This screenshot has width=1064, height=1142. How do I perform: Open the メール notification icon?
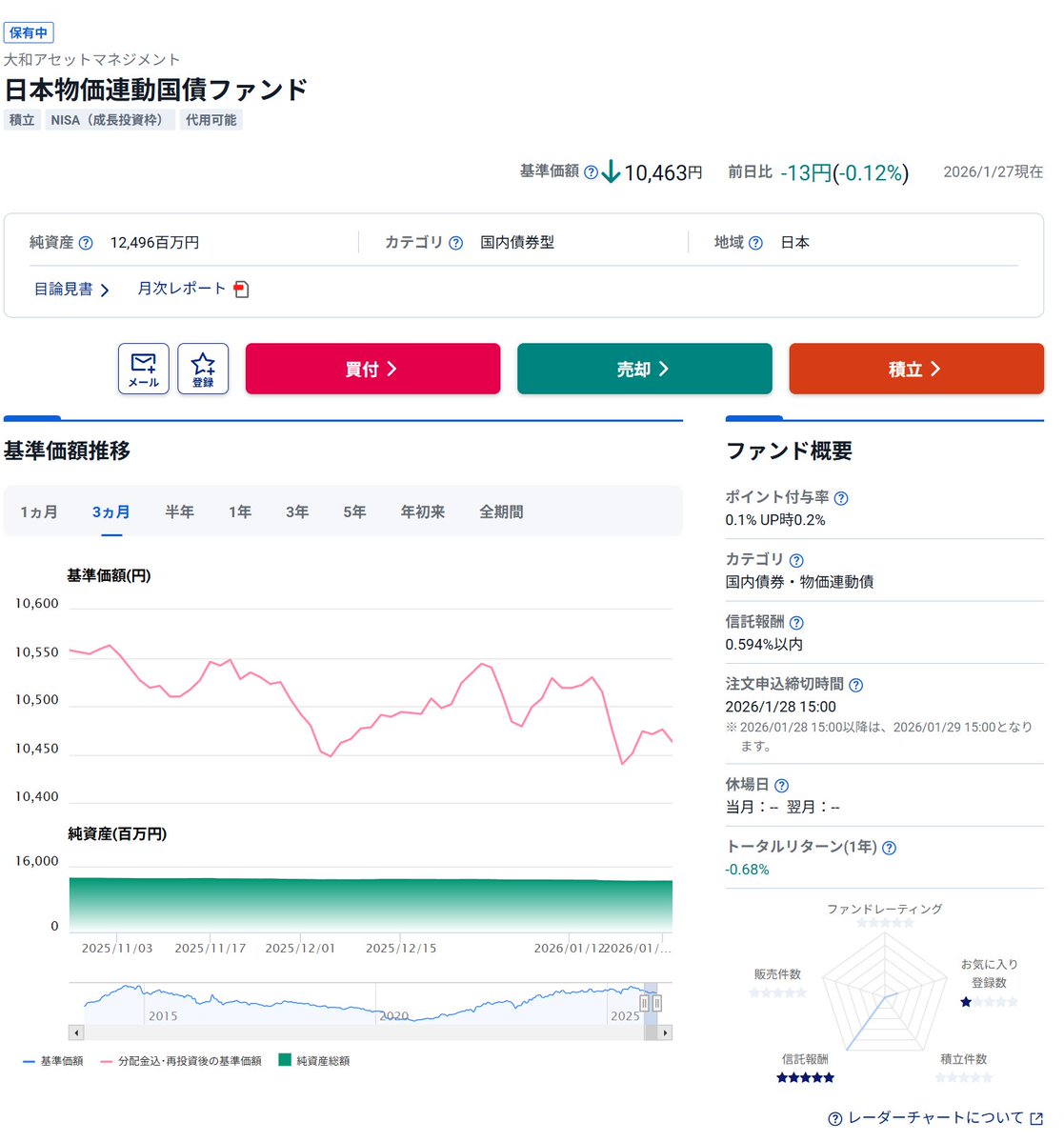pos(143,368)
